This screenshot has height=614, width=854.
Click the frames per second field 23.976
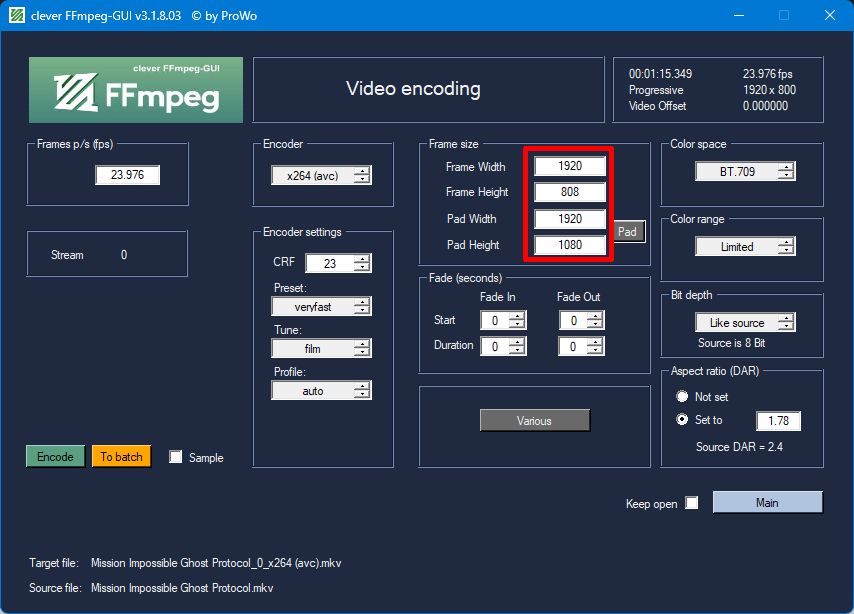127,175
